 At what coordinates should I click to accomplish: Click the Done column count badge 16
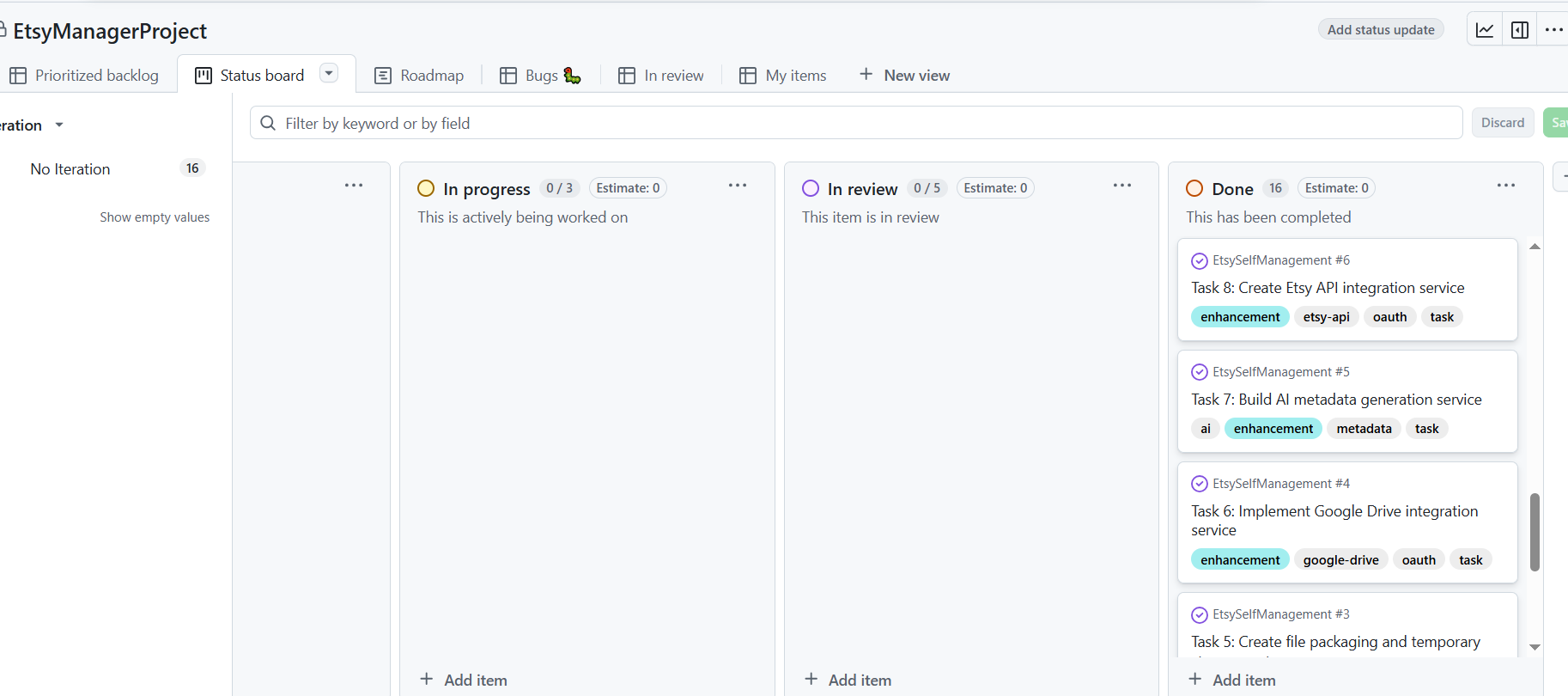[1275, 188]
